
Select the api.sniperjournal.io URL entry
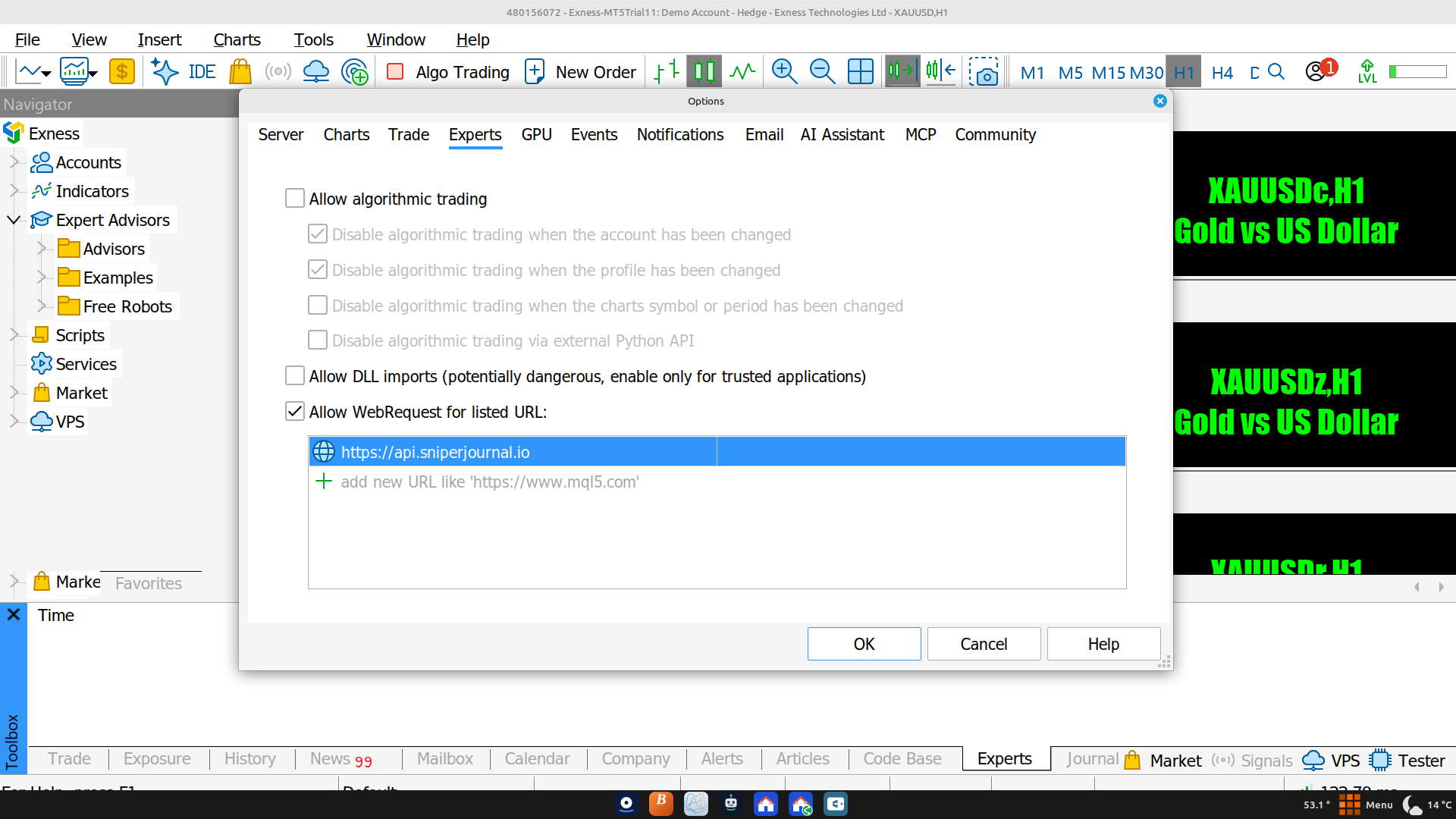717,452
